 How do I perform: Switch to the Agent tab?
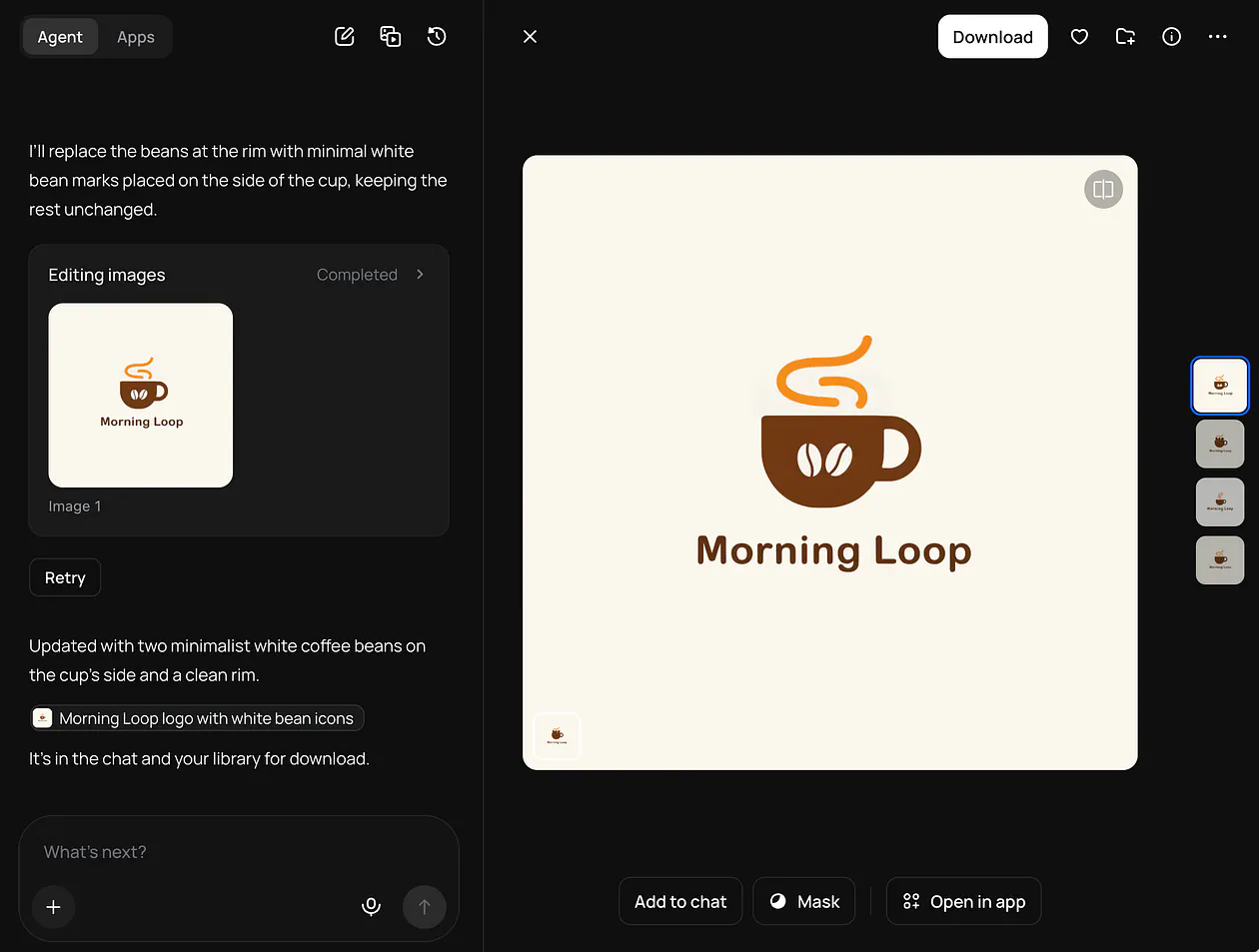60,37
